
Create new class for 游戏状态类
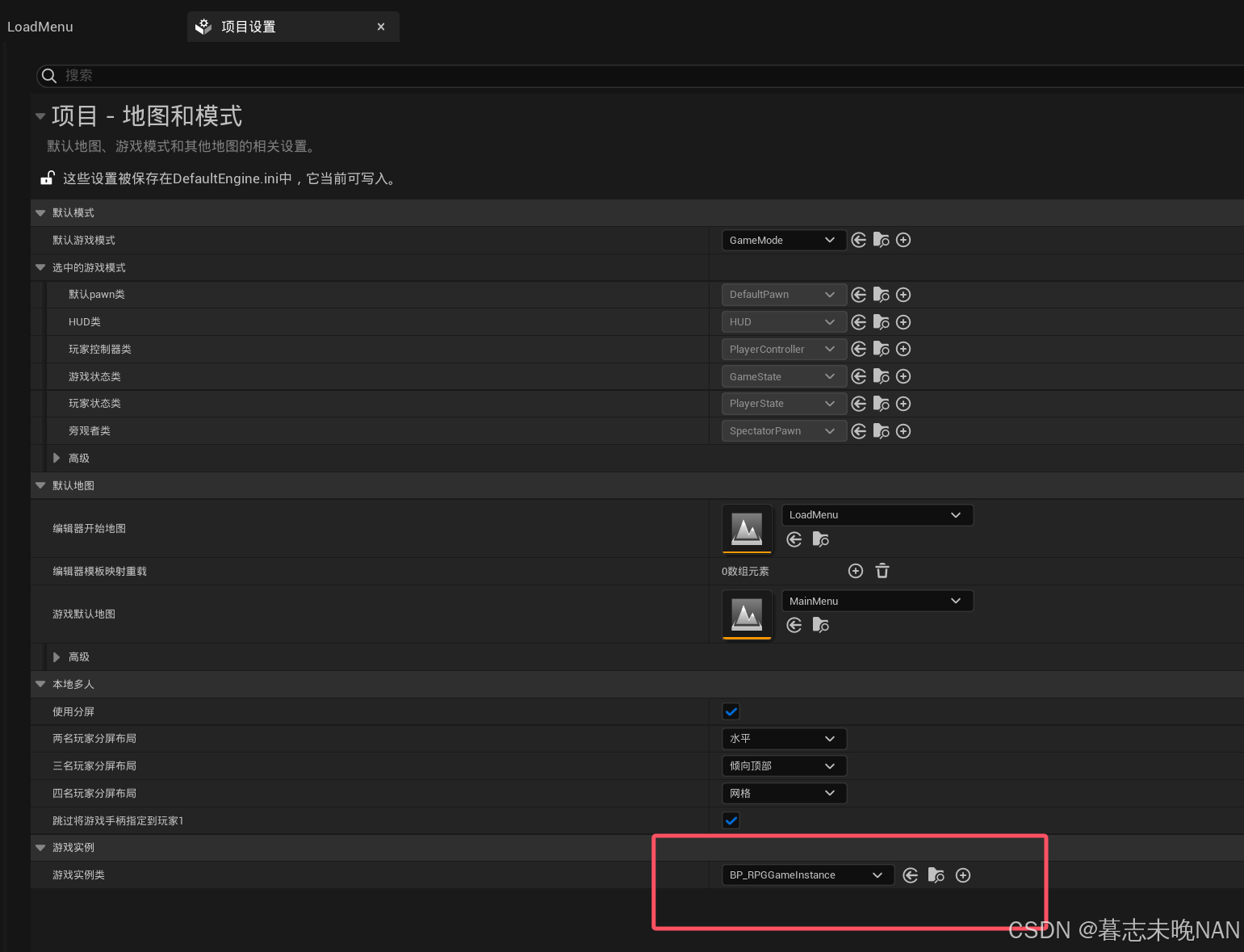[x=903, y=376]
